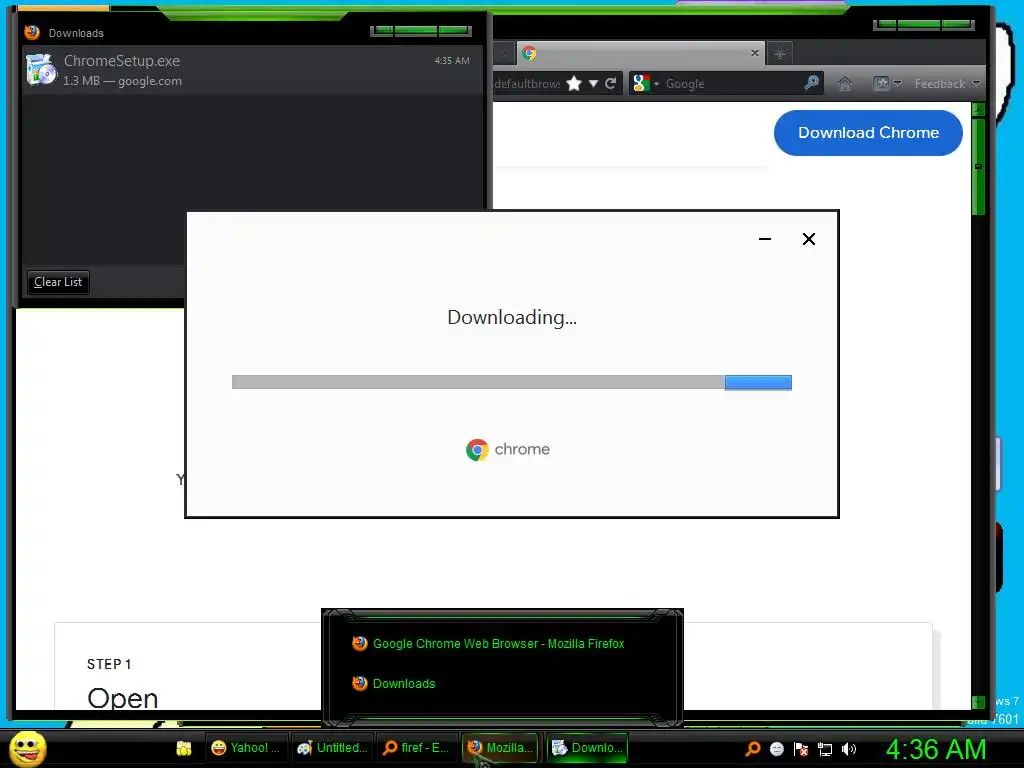Switch to the Downlo... taskbar button
This screenshot has height=768, width=1024.
pos(586,748)
